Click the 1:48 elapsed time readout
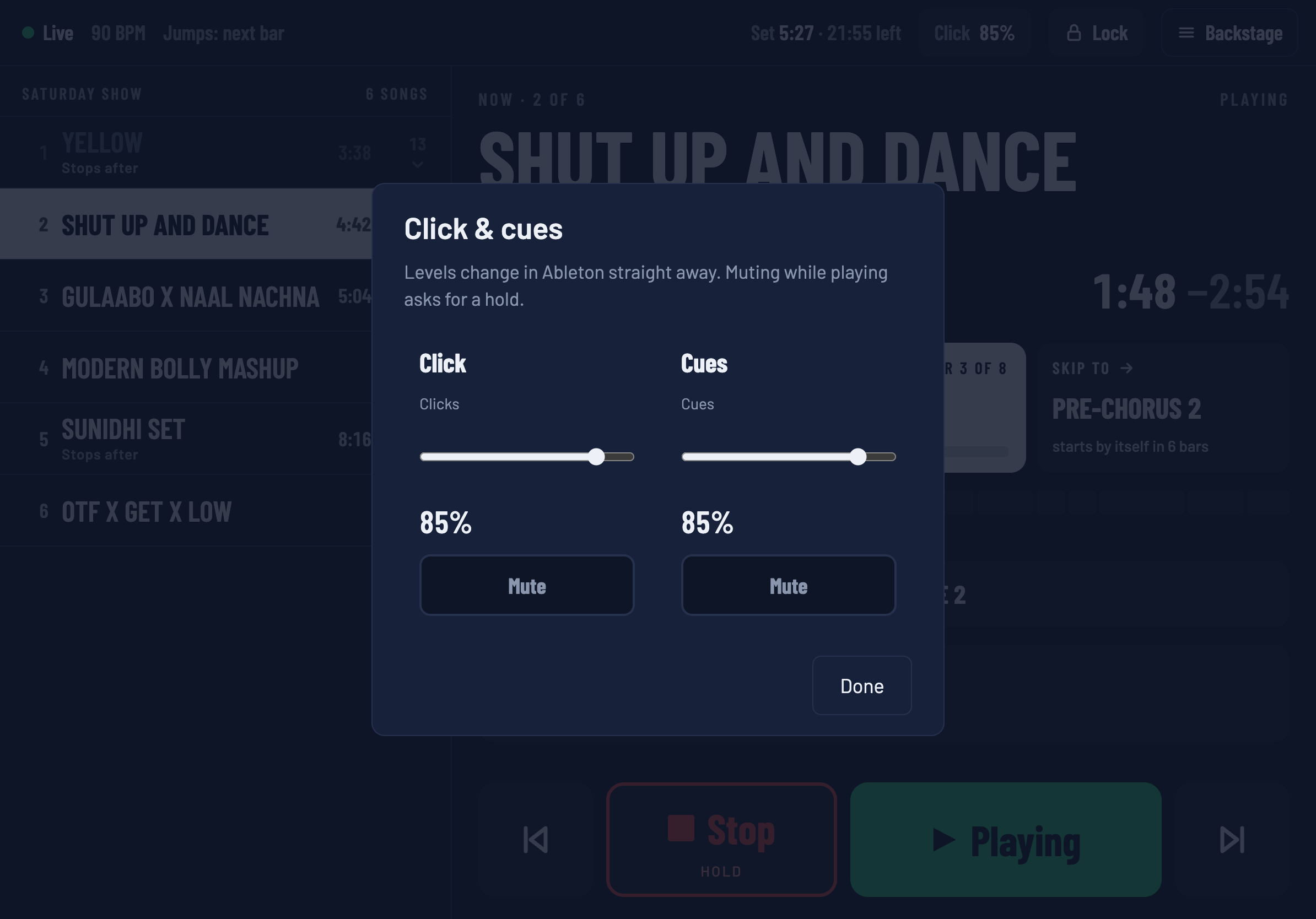The width and height of the screenshot is (1316, 919). coord(1134,291)
